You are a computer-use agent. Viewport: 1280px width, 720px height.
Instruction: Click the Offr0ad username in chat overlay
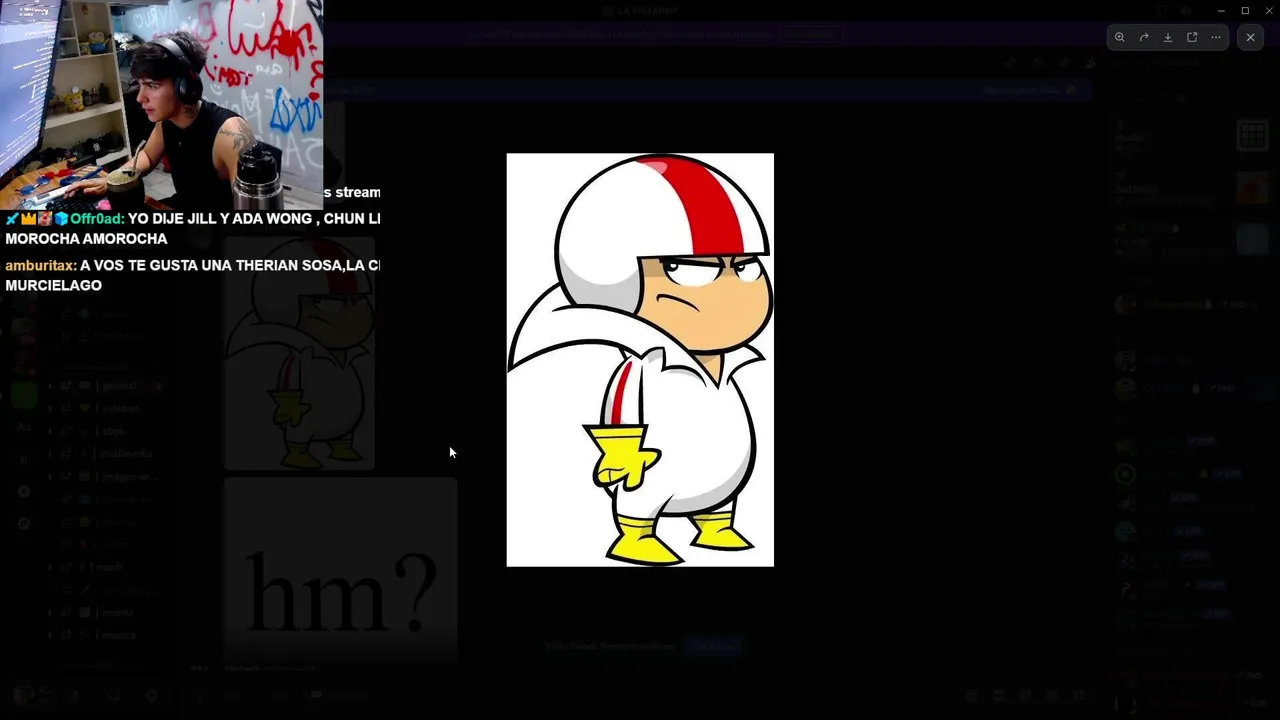[x=97, y=219]
